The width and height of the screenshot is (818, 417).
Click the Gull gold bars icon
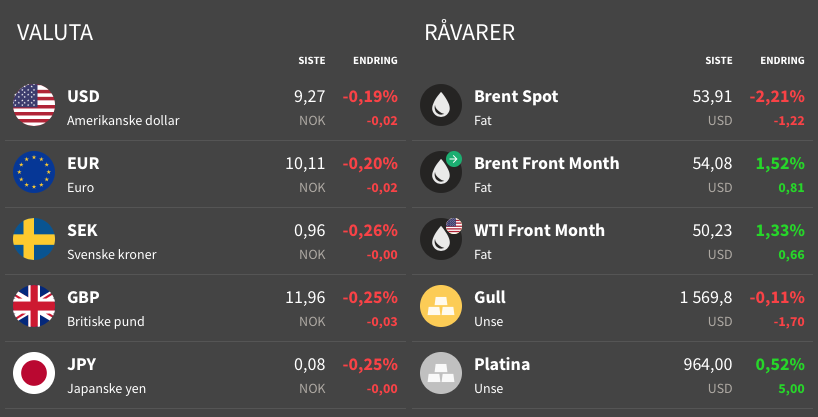tap(441, 306)
